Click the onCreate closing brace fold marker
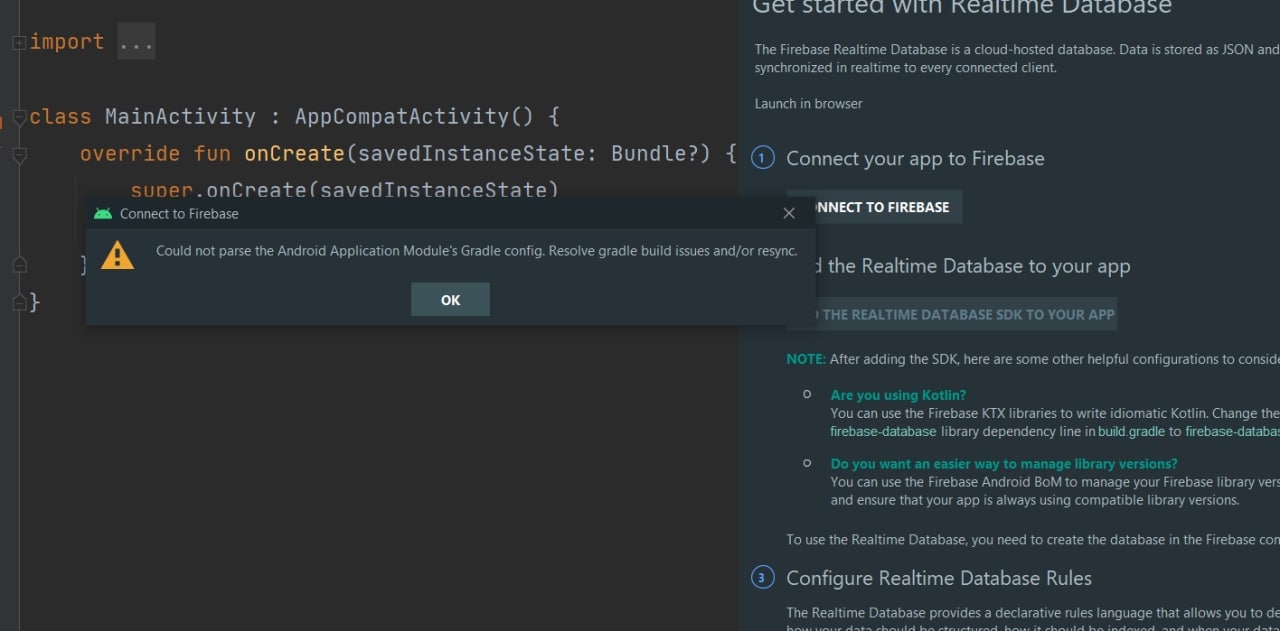Screen dimensions: 1280x631 click(x=19, y=264)
